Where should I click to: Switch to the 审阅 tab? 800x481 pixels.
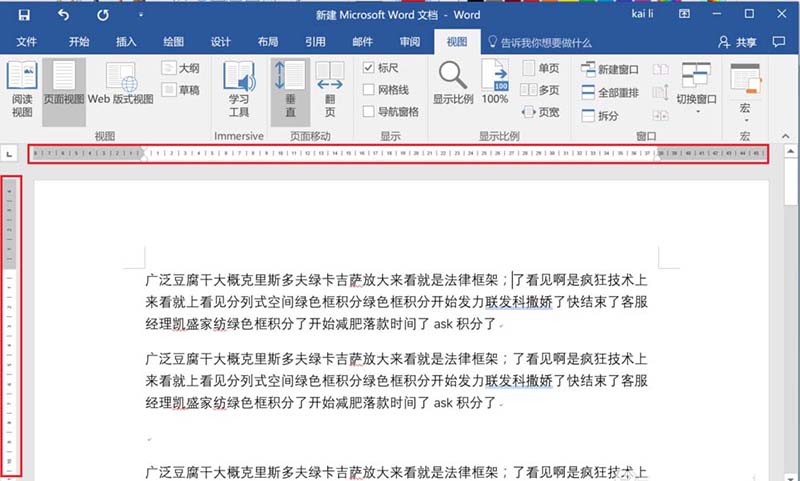[x=410, y=42]
